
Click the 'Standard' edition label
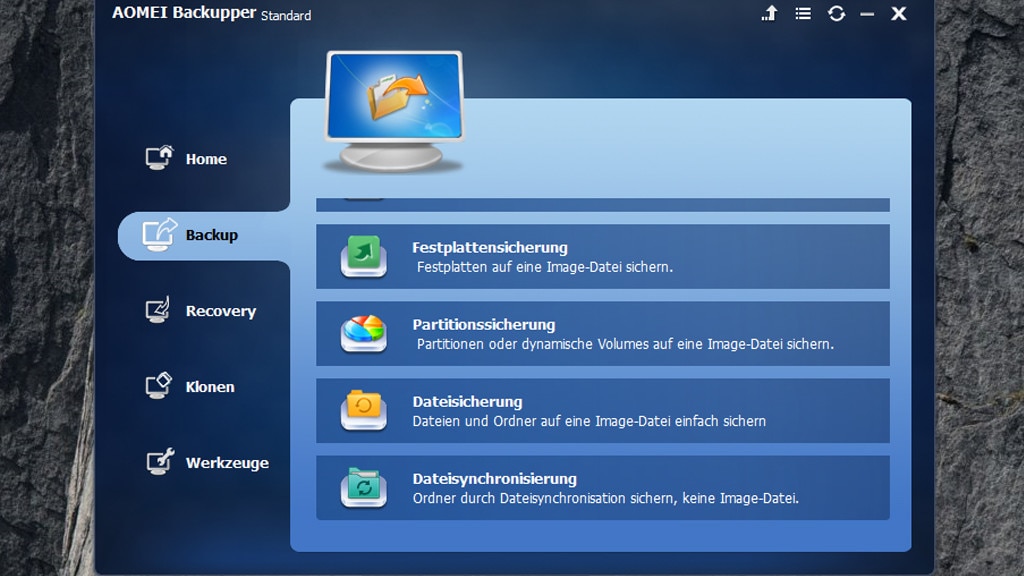click(286, 16)
